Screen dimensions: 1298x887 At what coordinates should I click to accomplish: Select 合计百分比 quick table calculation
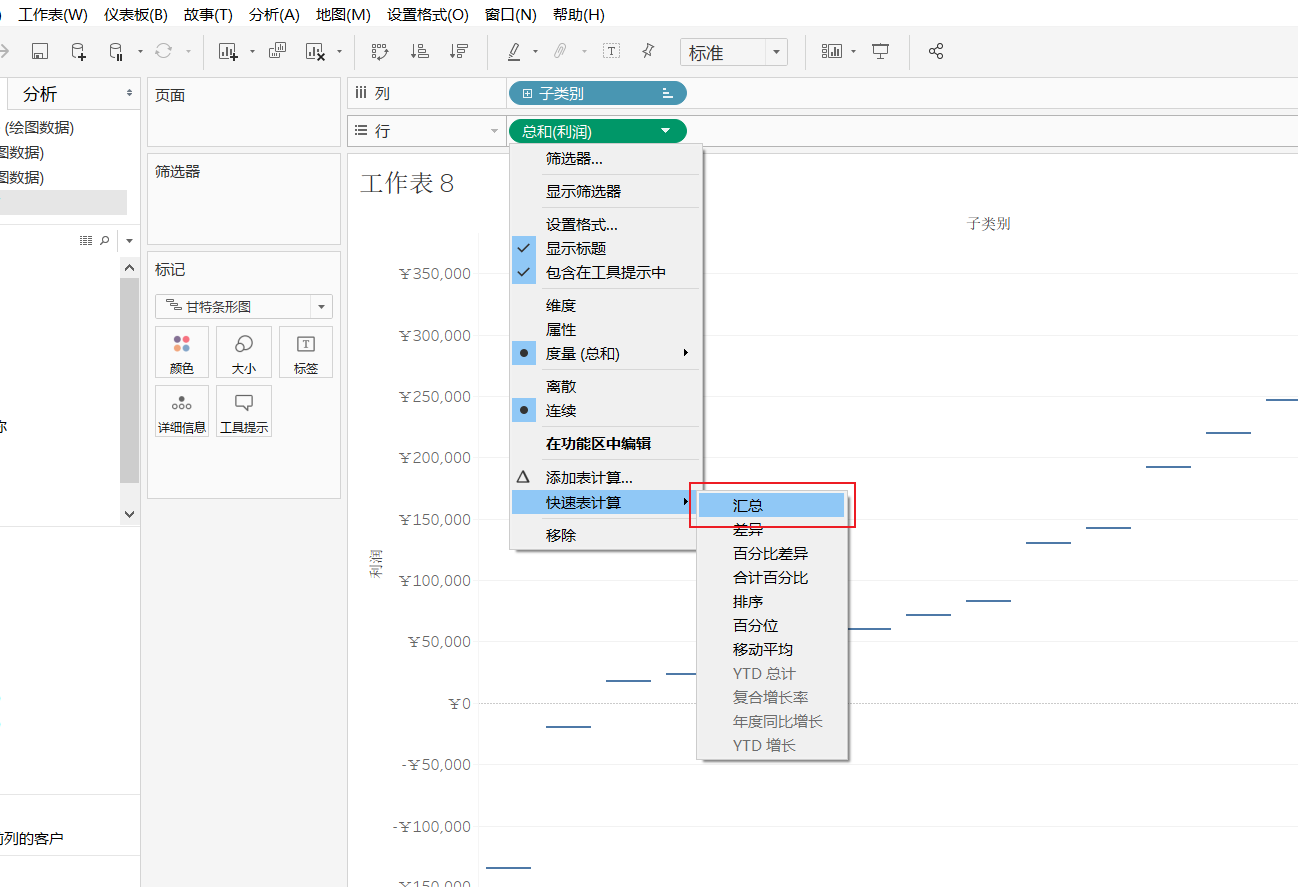point(772,577)
